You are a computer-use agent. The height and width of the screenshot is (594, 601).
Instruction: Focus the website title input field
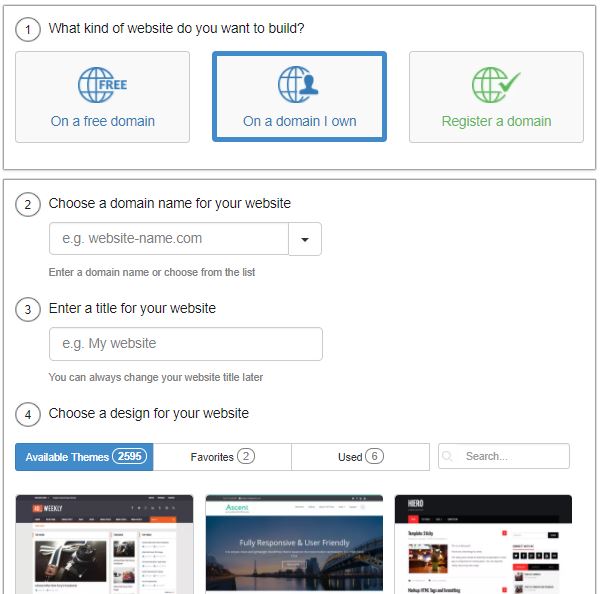pos(186,344)
